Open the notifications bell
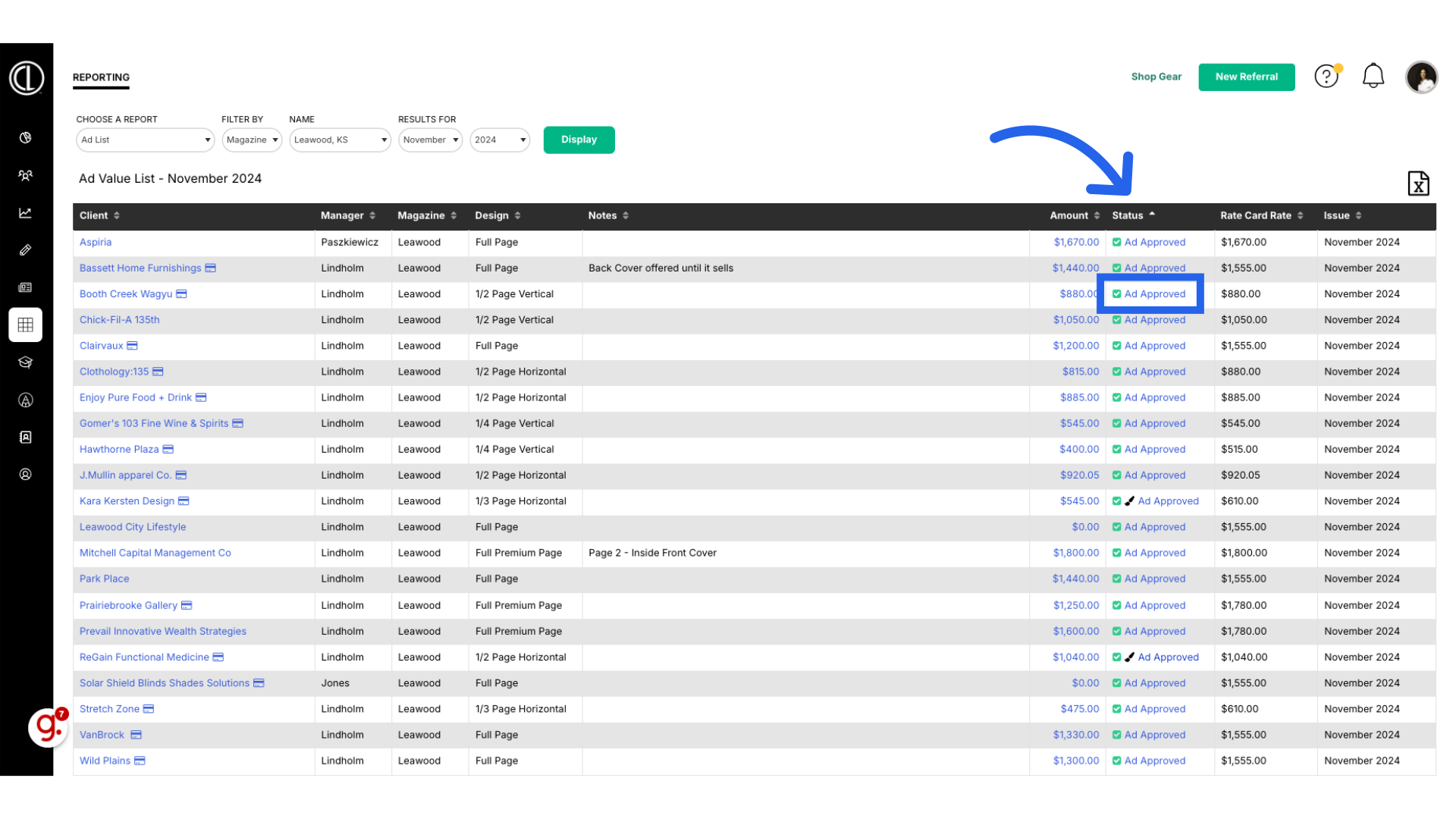The height and width of the screenshot is (819, 1456). (x=1373, y=76)
